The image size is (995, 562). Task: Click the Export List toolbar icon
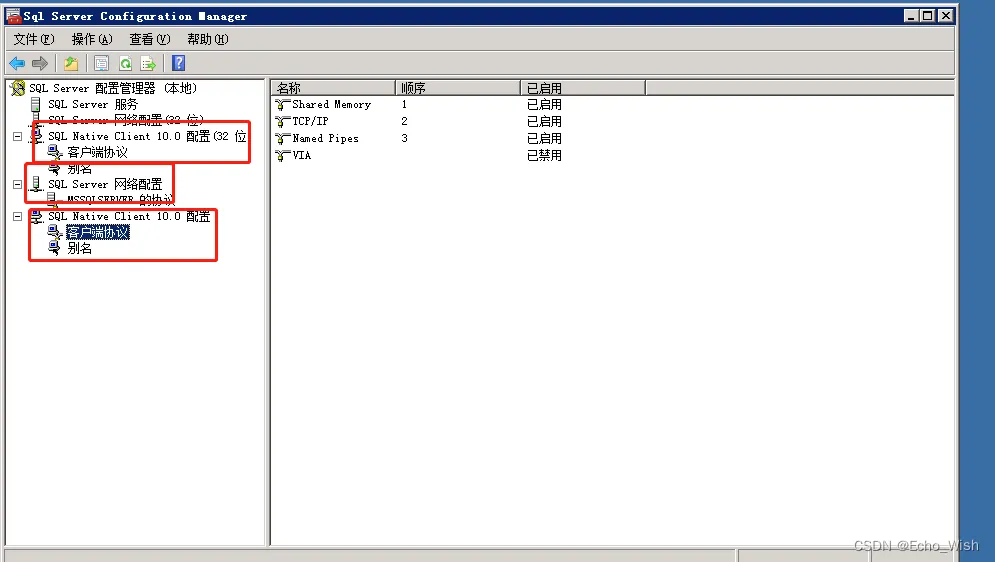(x=148, y=63)
